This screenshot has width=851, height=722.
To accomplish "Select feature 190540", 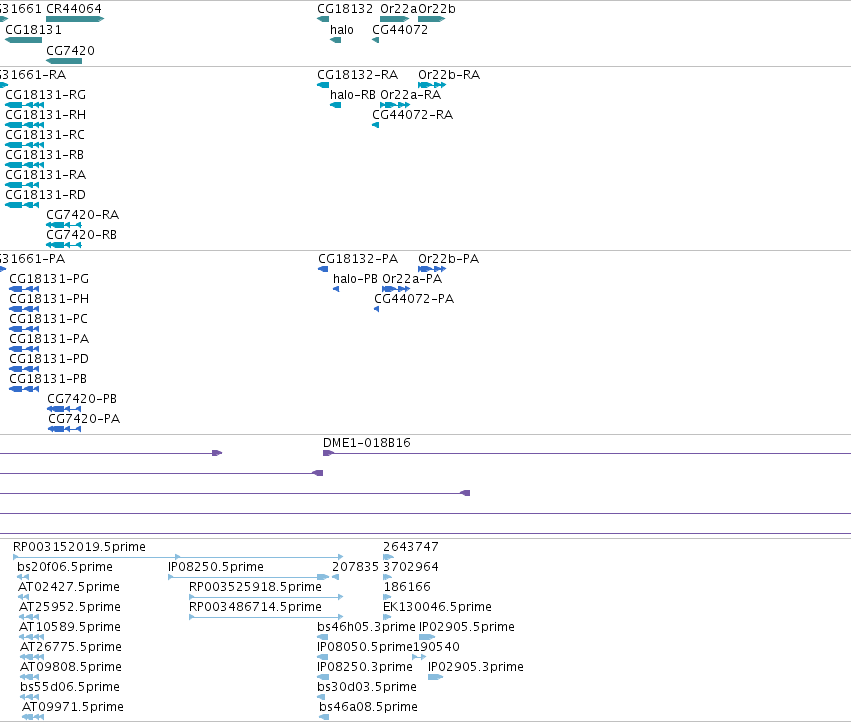I will click(x=436, y=647).
